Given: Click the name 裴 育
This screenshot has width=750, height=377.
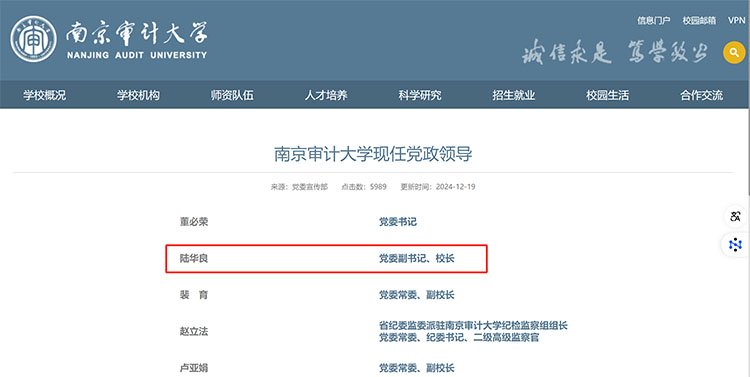Looking at the screenshot, I should 194,295.
